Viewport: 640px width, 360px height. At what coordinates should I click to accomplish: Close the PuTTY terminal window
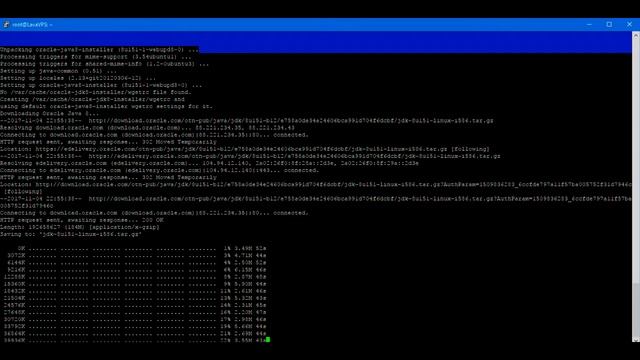[629, 24]
